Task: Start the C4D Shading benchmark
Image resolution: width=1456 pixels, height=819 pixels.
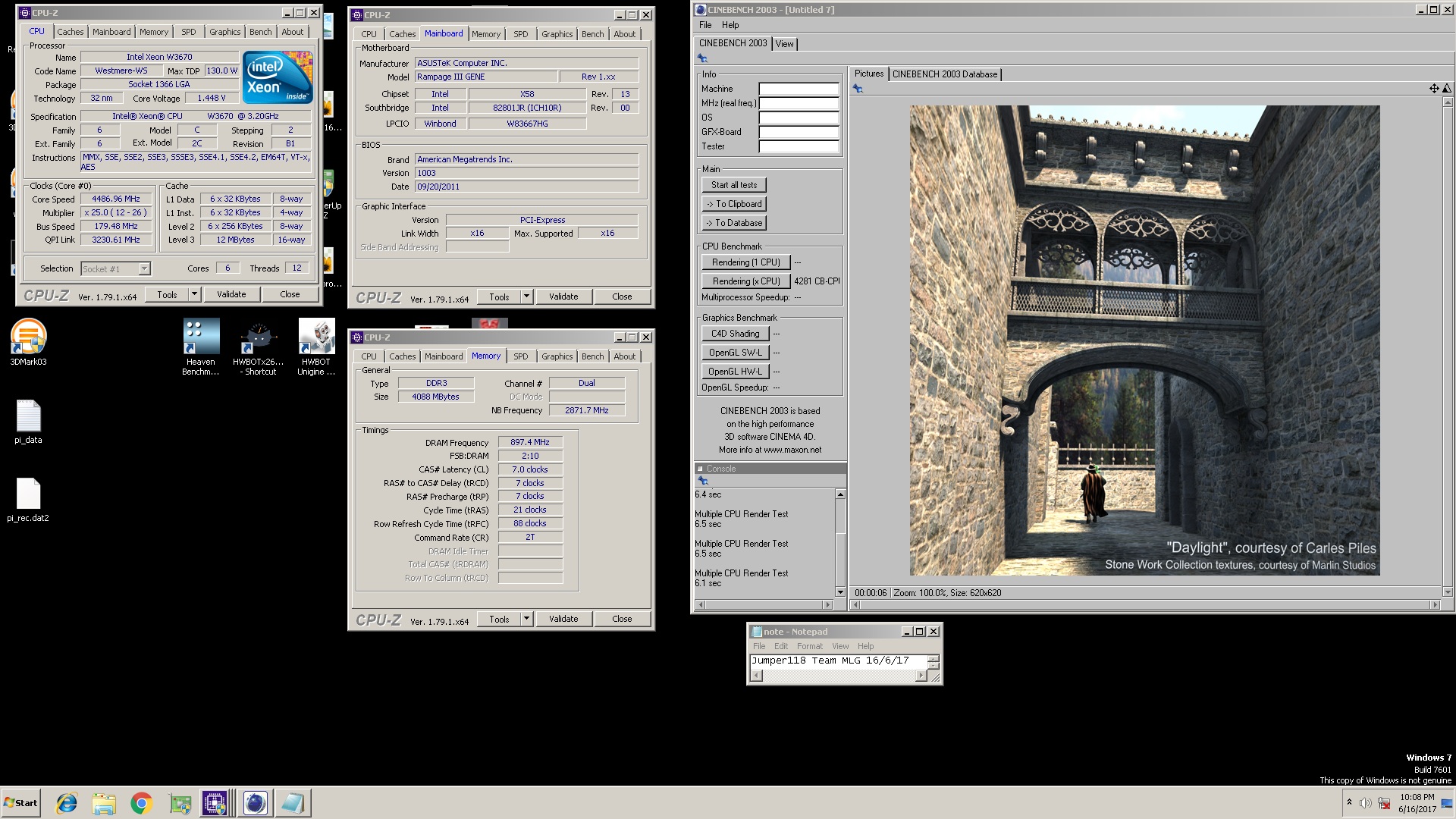Action: pyautogui.click(x=735, y=334)
